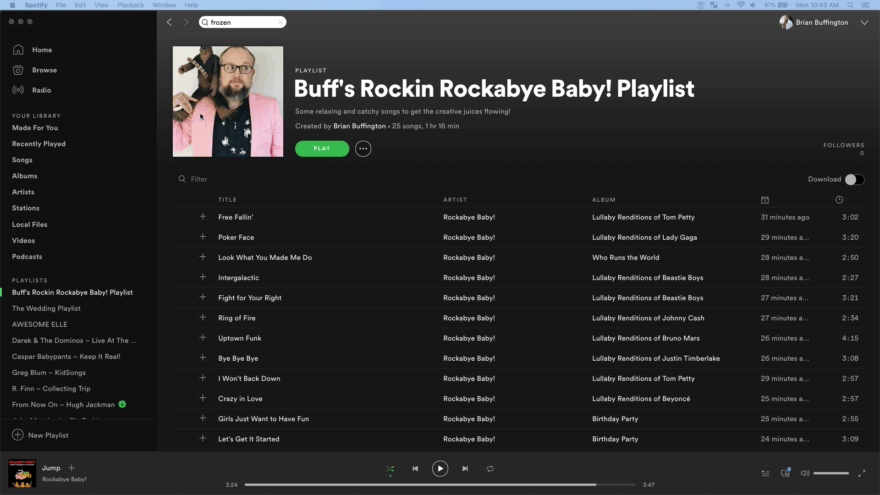Click the plus icon beside Free Fallin'

click(203, 217)
